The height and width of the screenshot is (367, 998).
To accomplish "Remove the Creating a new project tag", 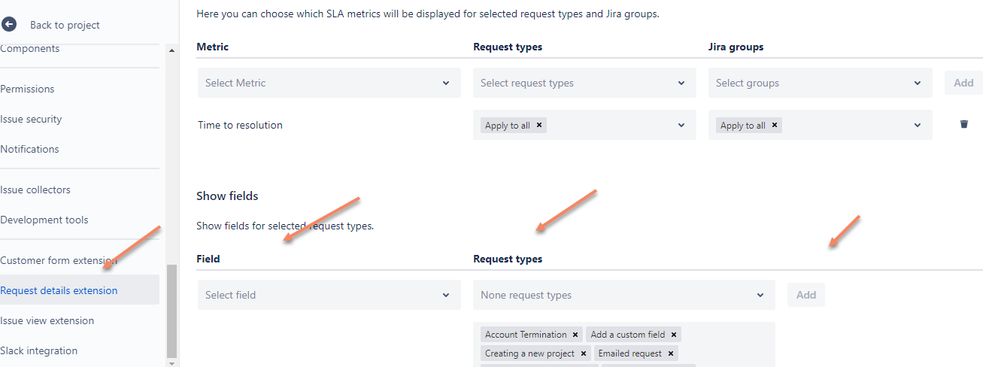I will [x=583, y=354].
